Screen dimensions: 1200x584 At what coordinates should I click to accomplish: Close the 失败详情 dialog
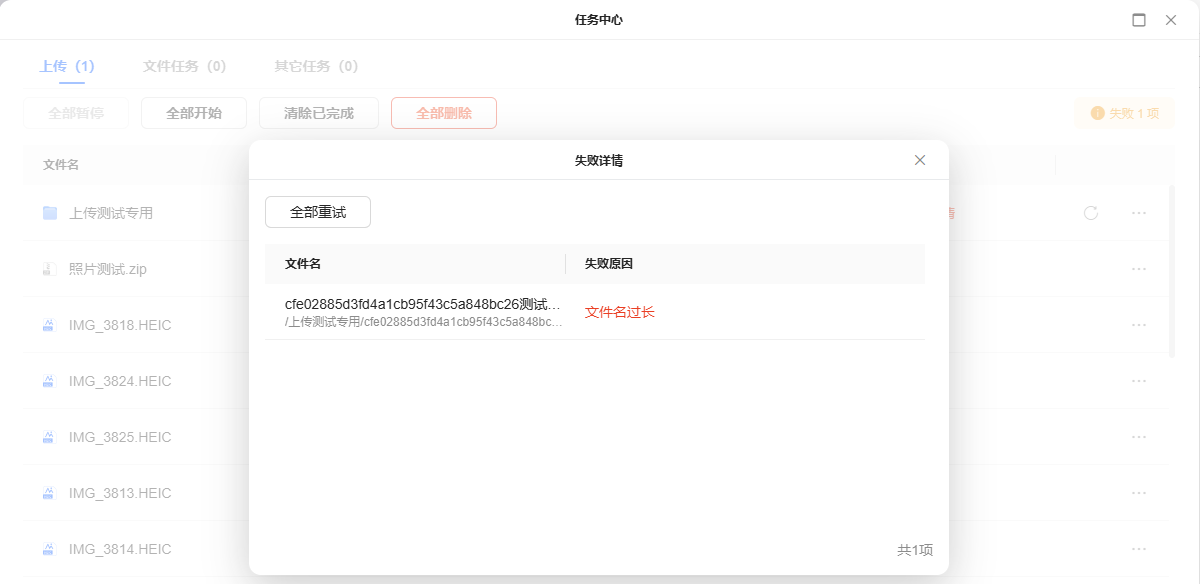pyautogui.click(x=920, y=160)
